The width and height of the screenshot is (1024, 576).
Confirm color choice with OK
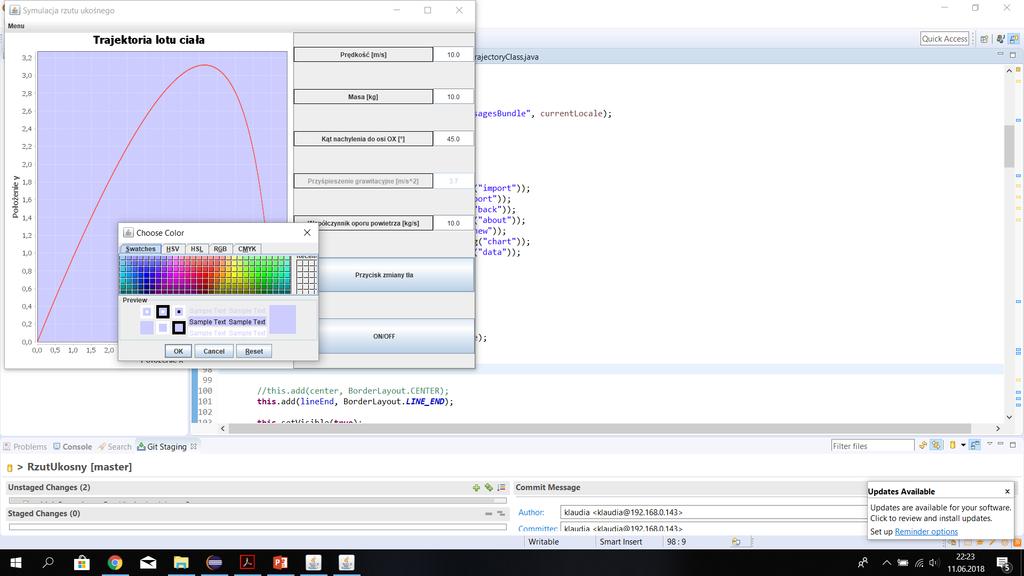pos(178,351)
